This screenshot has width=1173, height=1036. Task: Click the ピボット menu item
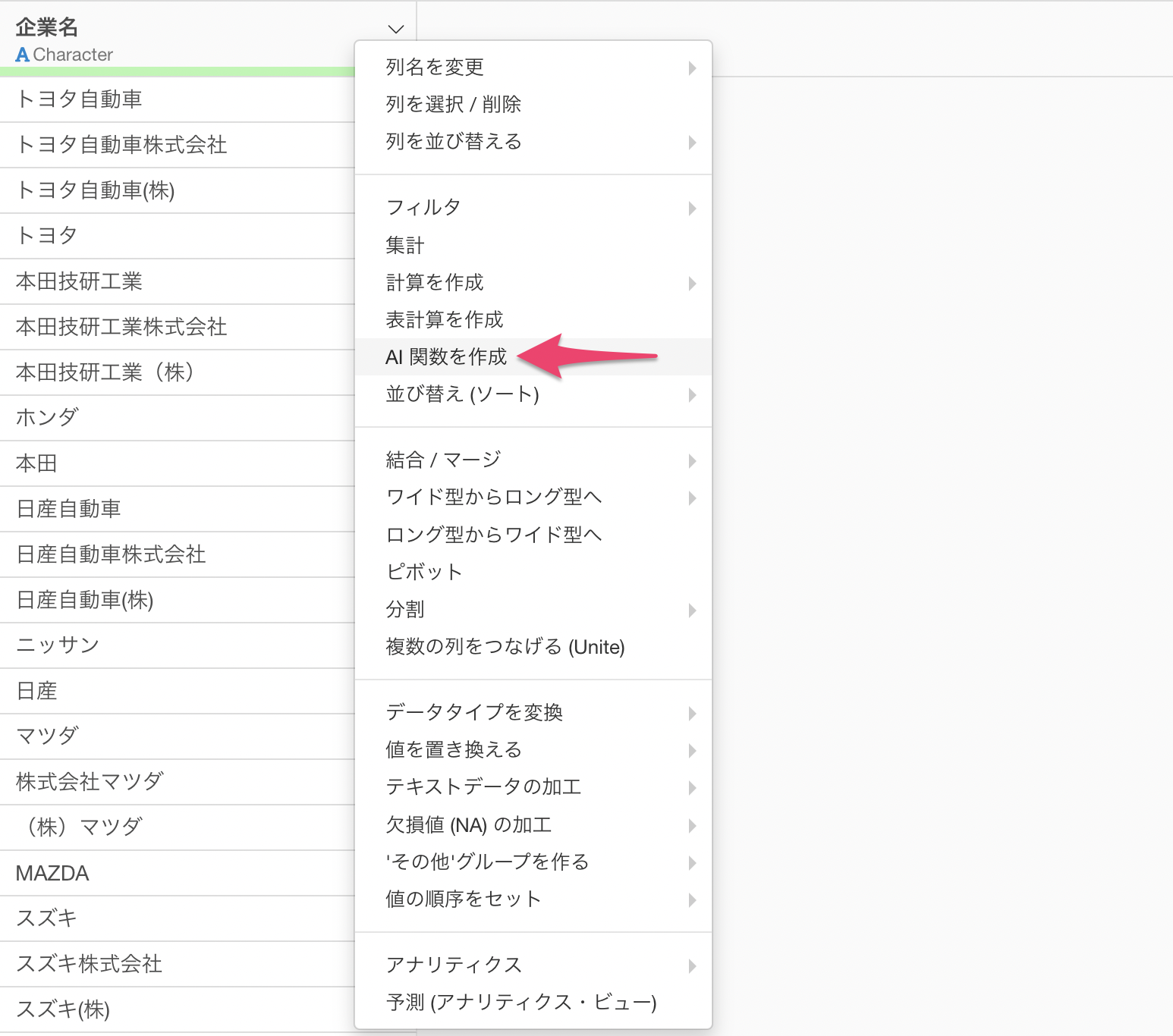point(423,572)
